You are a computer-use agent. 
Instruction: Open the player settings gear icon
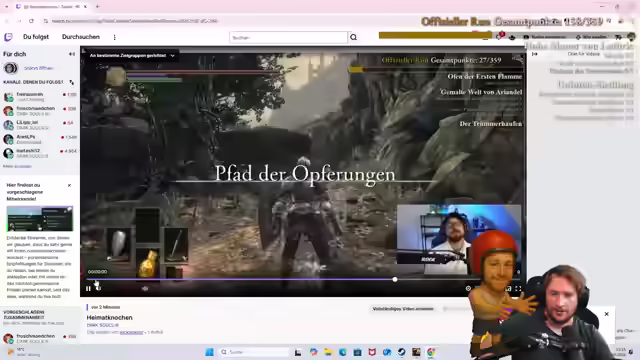468,289
